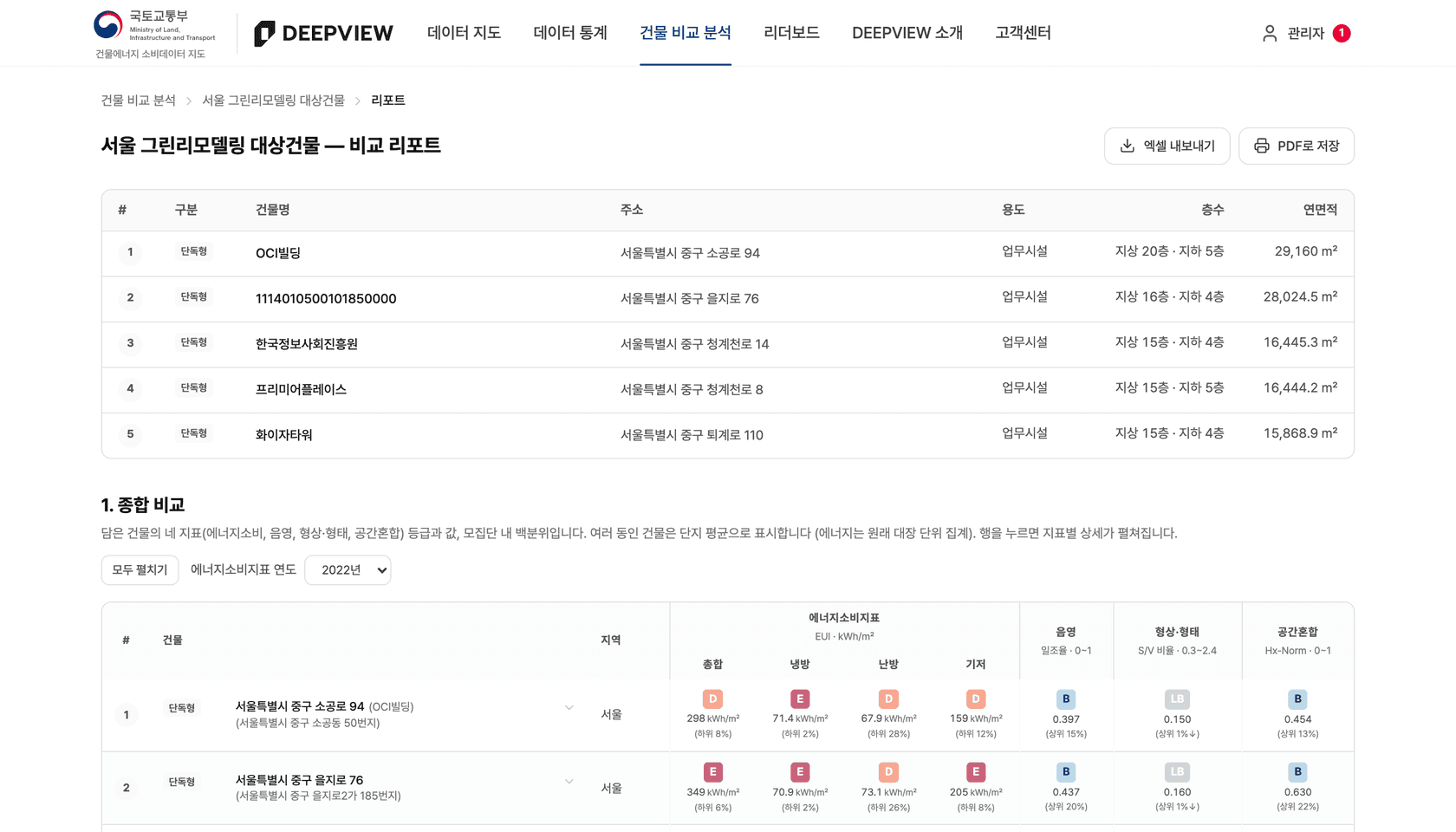Click D grade badge for 73.1 kWh/m² heating

click(888, 771)
